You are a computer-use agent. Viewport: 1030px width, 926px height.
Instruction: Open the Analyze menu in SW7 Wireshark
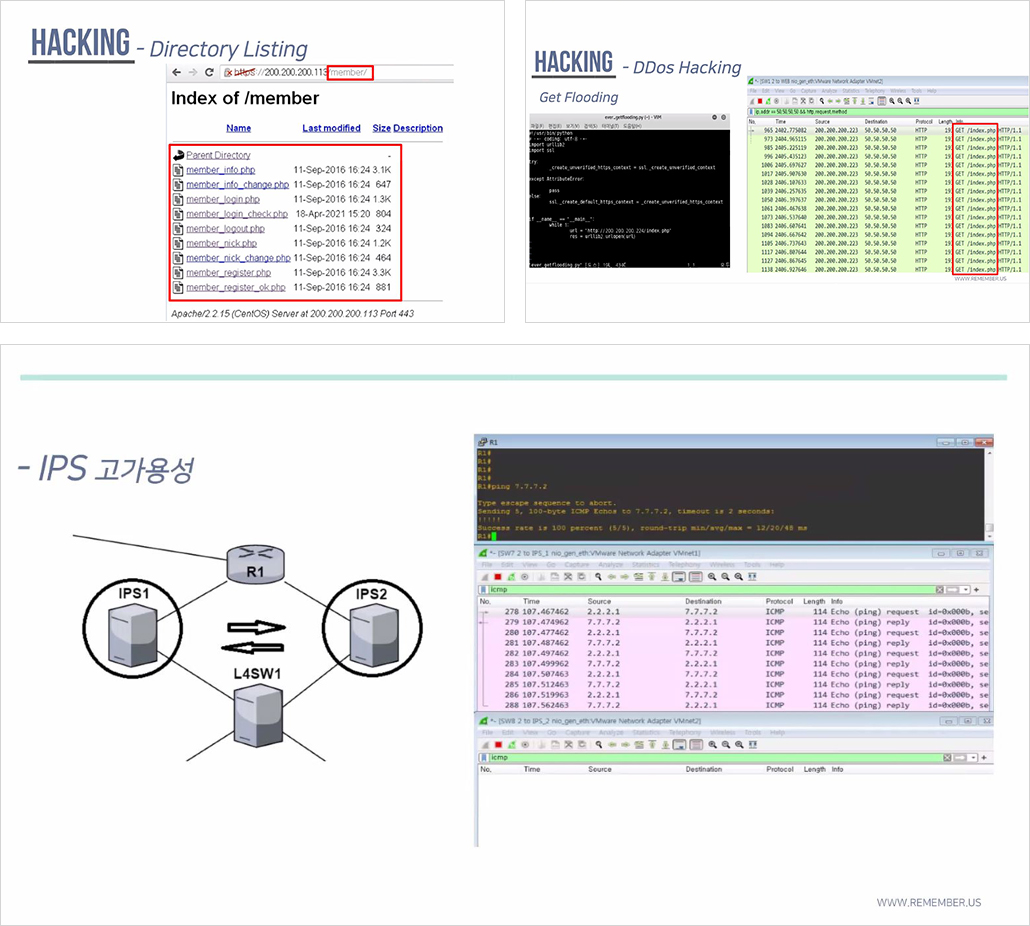point(606,565)
